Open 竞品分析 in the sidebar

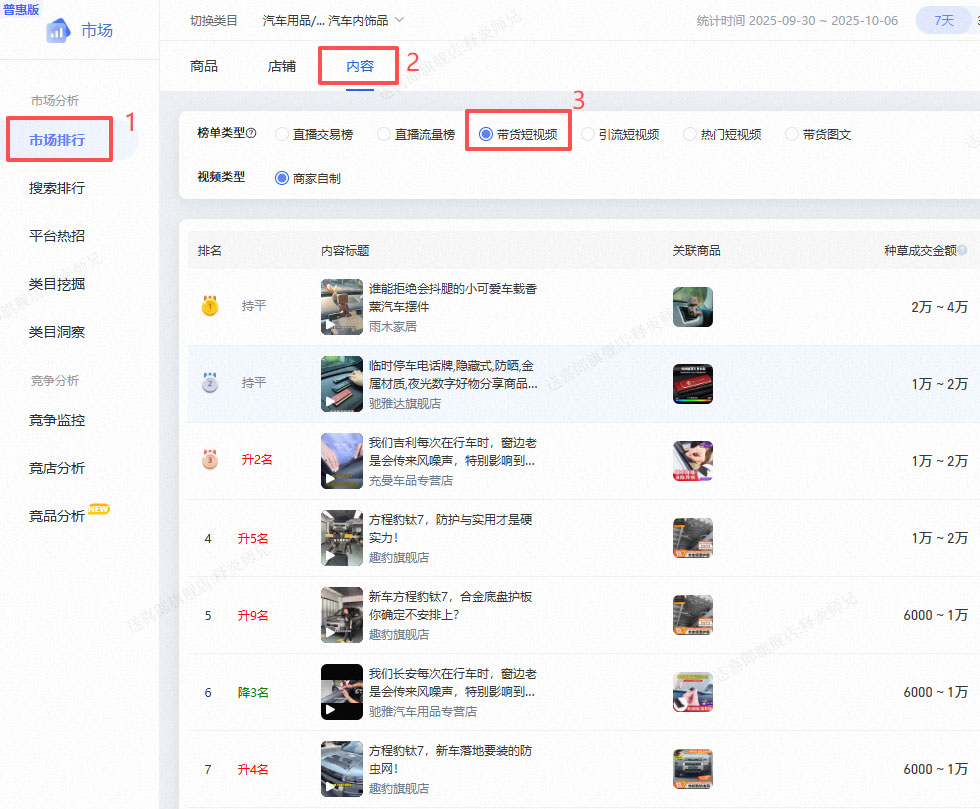57,516
